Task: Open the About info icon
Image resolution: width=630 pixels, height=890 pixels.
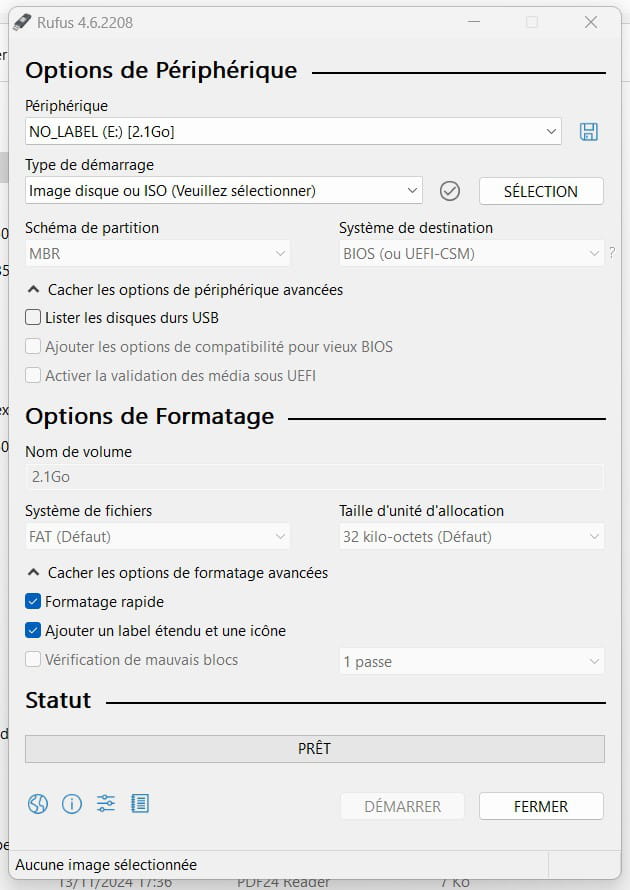Action: pyautogui.click(x=72, y=804)
